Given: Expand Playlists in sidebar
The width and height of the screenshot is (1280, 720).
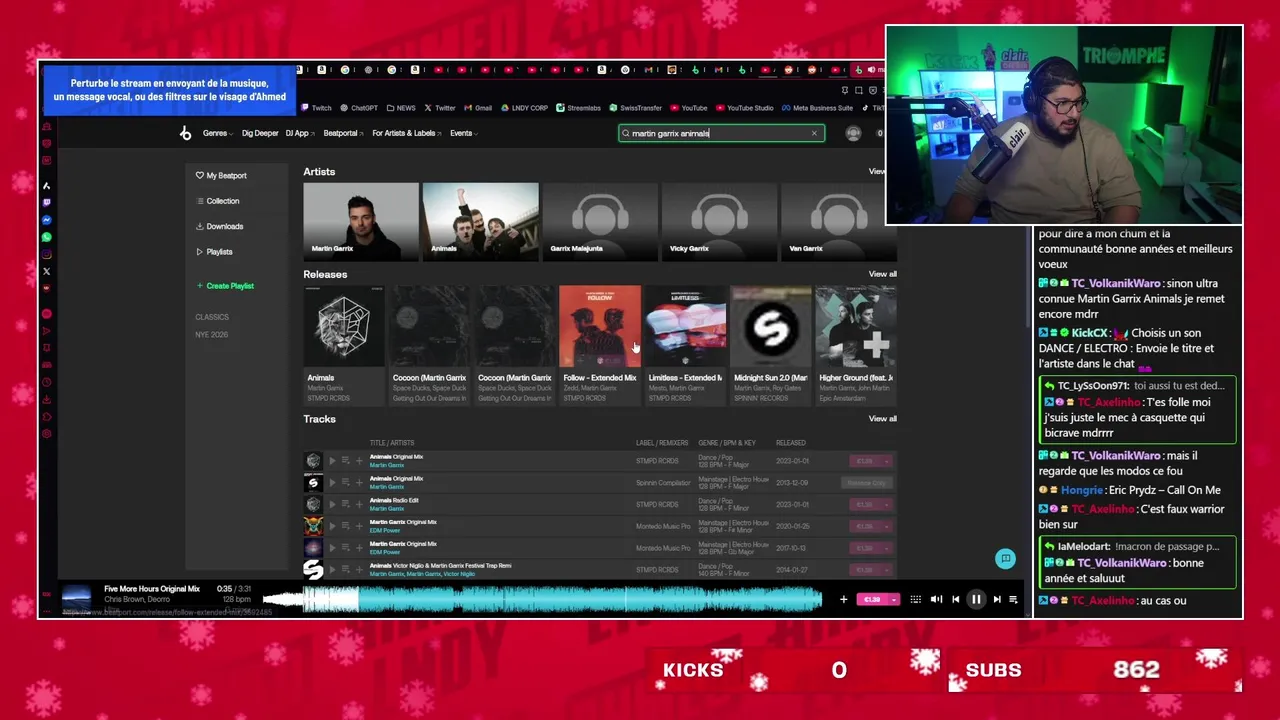Looking at the screenshot, I should click(x=214, y=252).
